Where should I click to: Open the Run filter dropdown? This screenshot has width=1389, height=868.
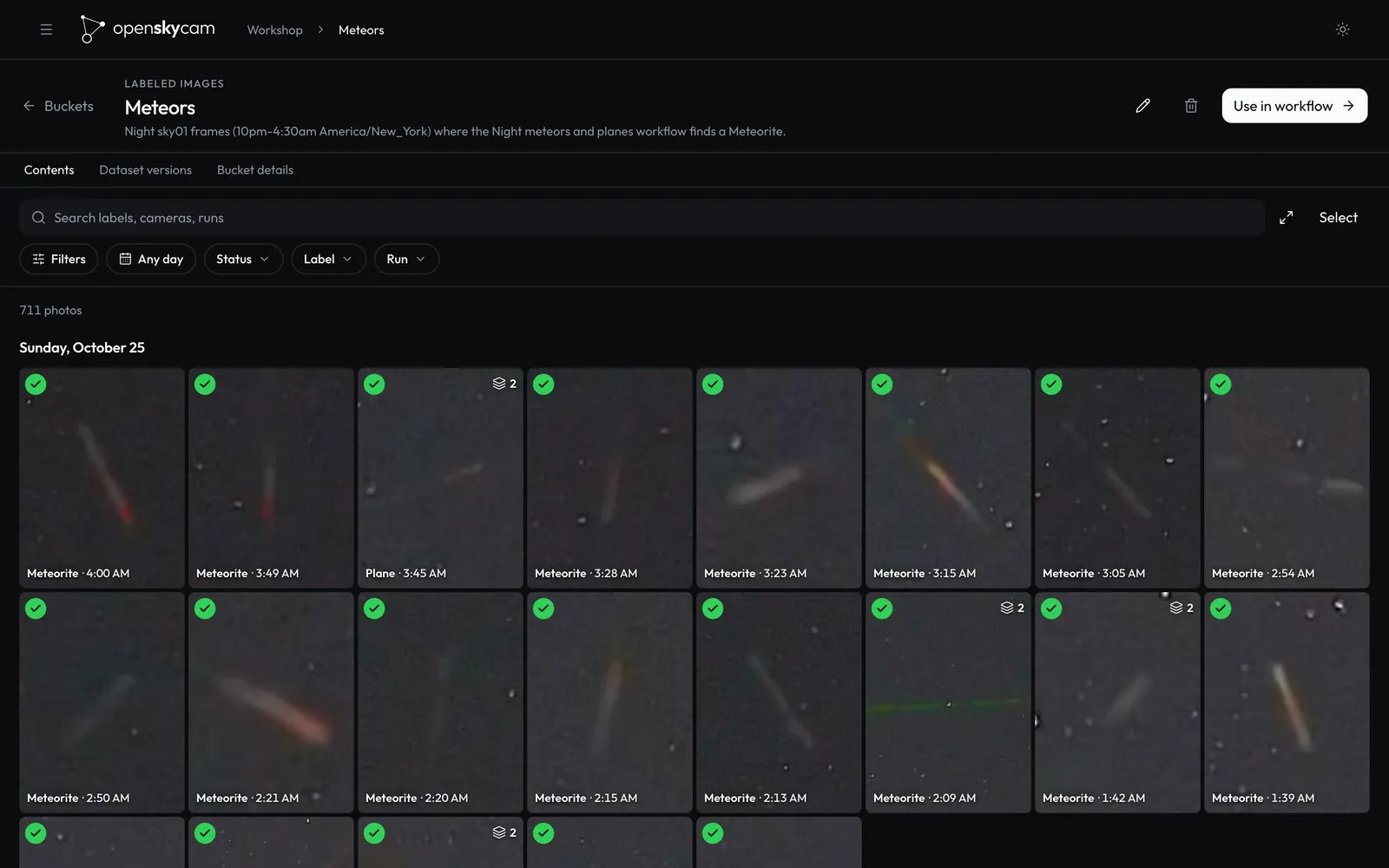406,259
